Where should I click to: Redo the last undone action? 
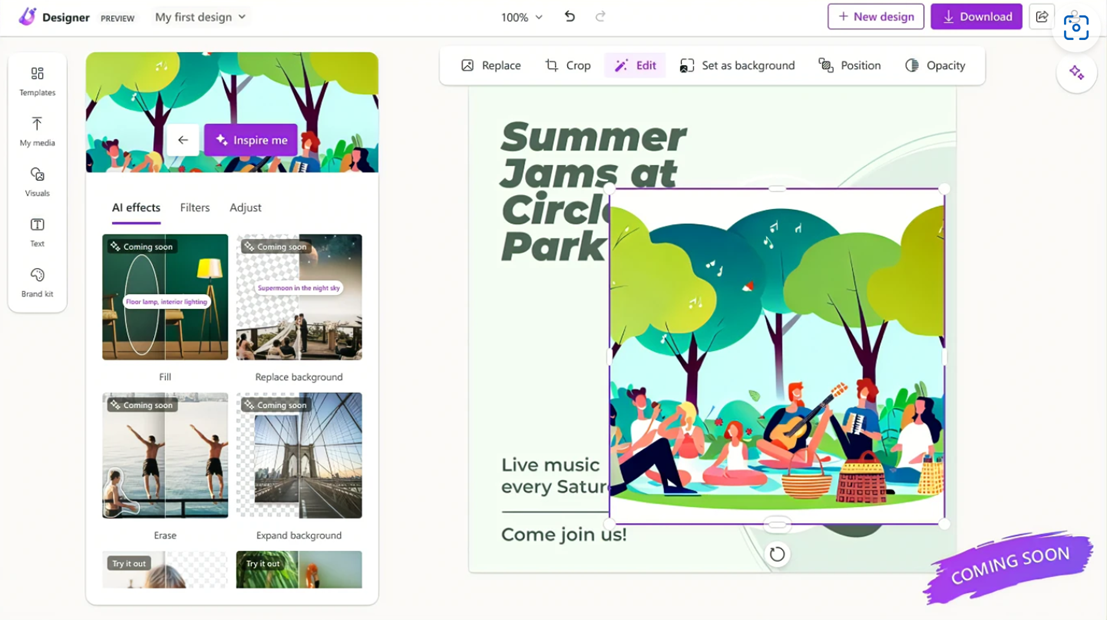600,16
